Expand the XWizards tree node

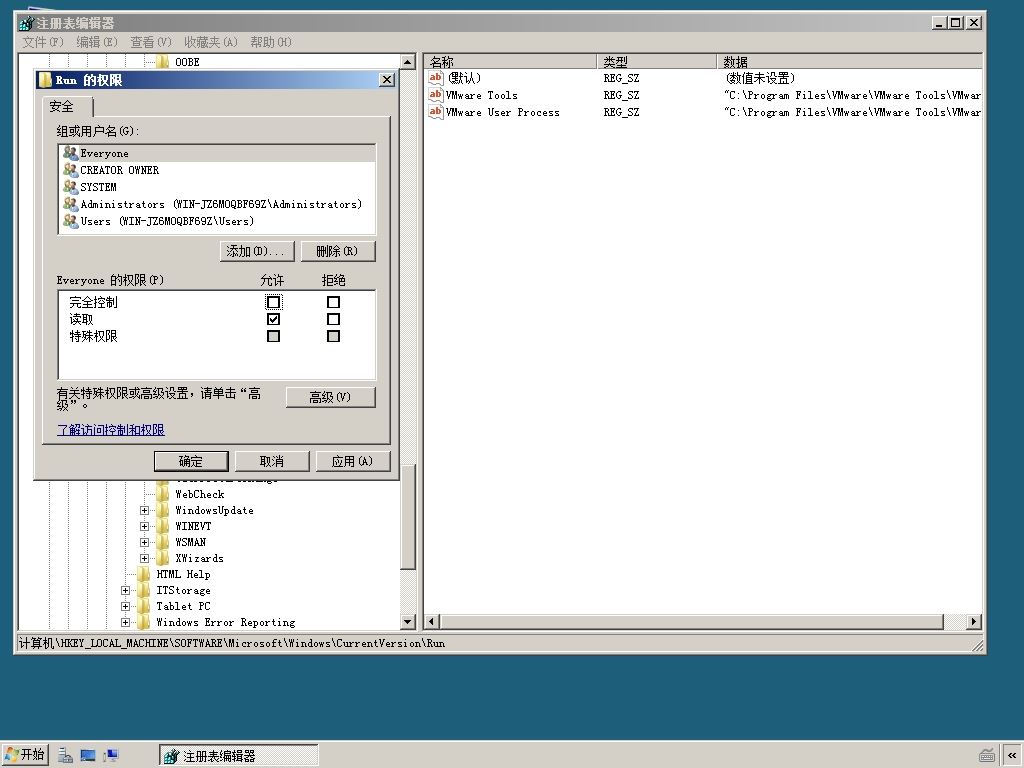[144, 558]
